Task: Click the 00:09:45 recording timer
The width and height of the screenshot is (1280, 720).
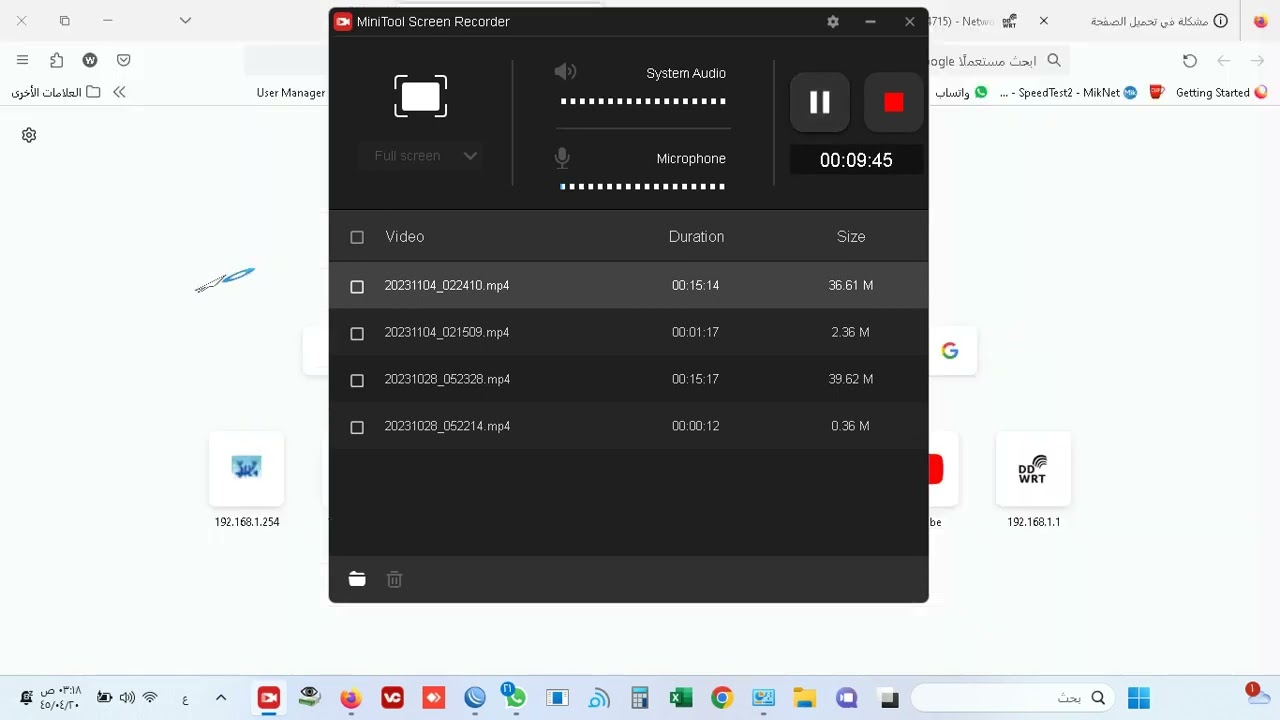Action: tap(856, 160)
